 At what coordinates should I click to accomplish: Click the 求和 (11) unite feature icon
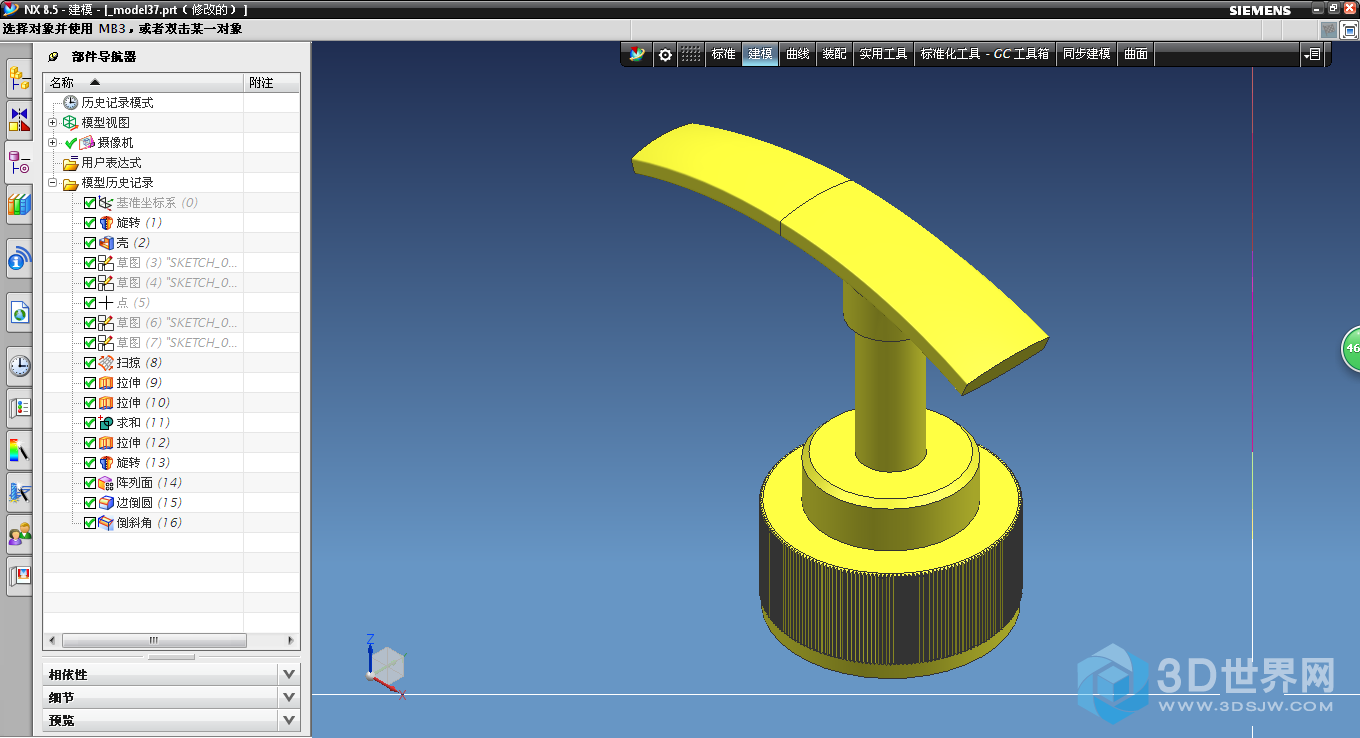(106, 423)
